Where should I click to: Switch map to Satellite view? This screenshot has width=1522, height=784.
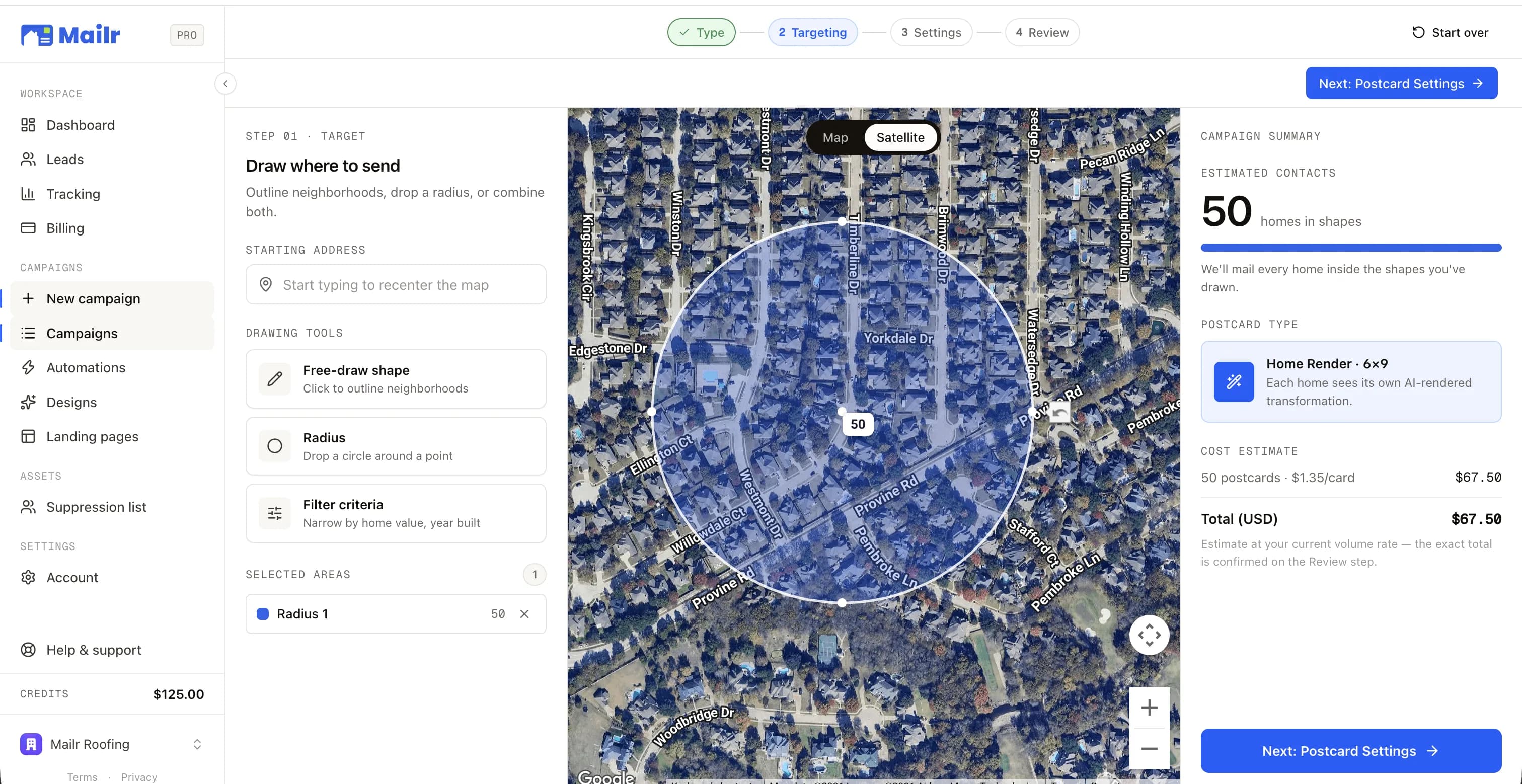point(900,137)
